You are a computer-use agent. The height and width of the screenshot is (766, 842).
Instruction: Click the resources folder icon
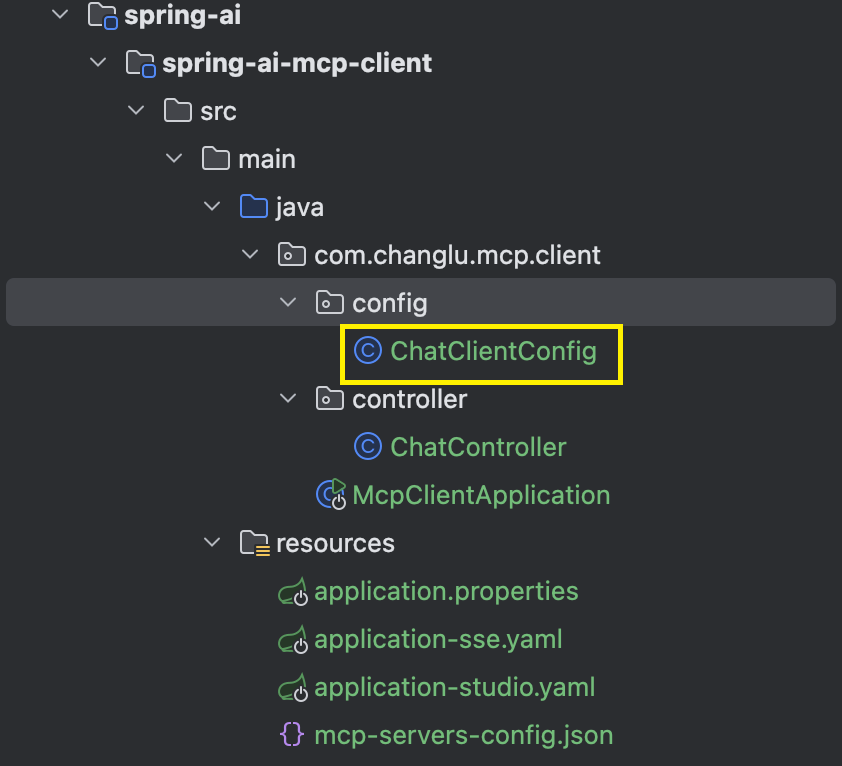coord(255,543)
